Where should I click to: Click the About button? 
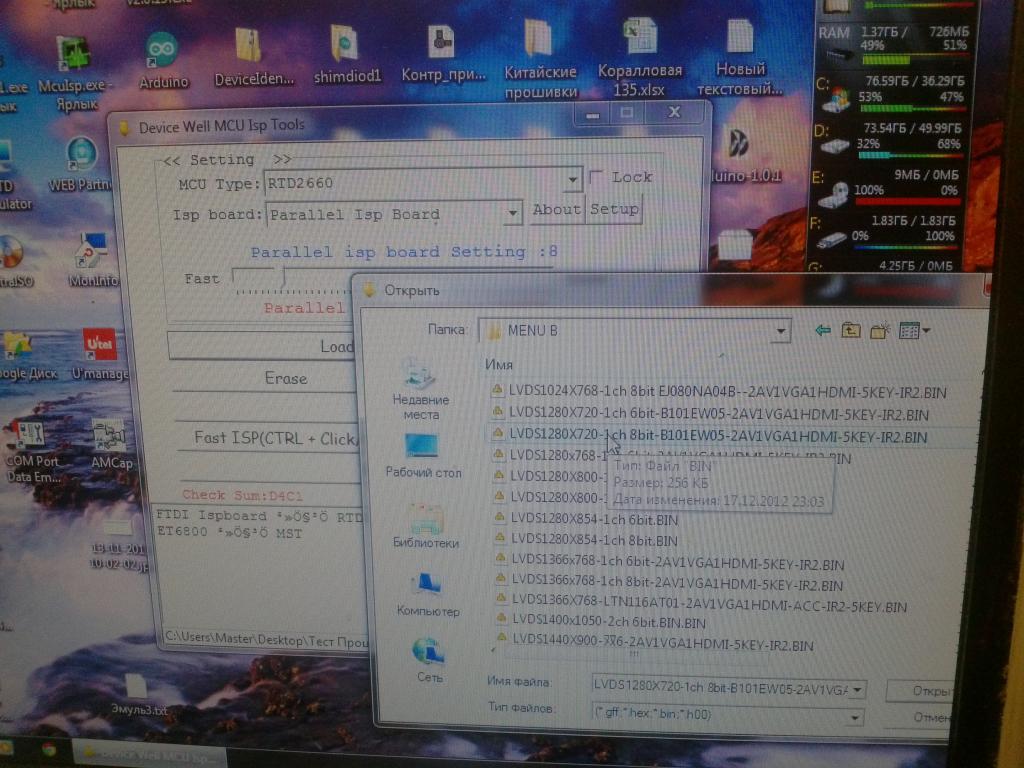pyautogui.click(x=556, y=210)
